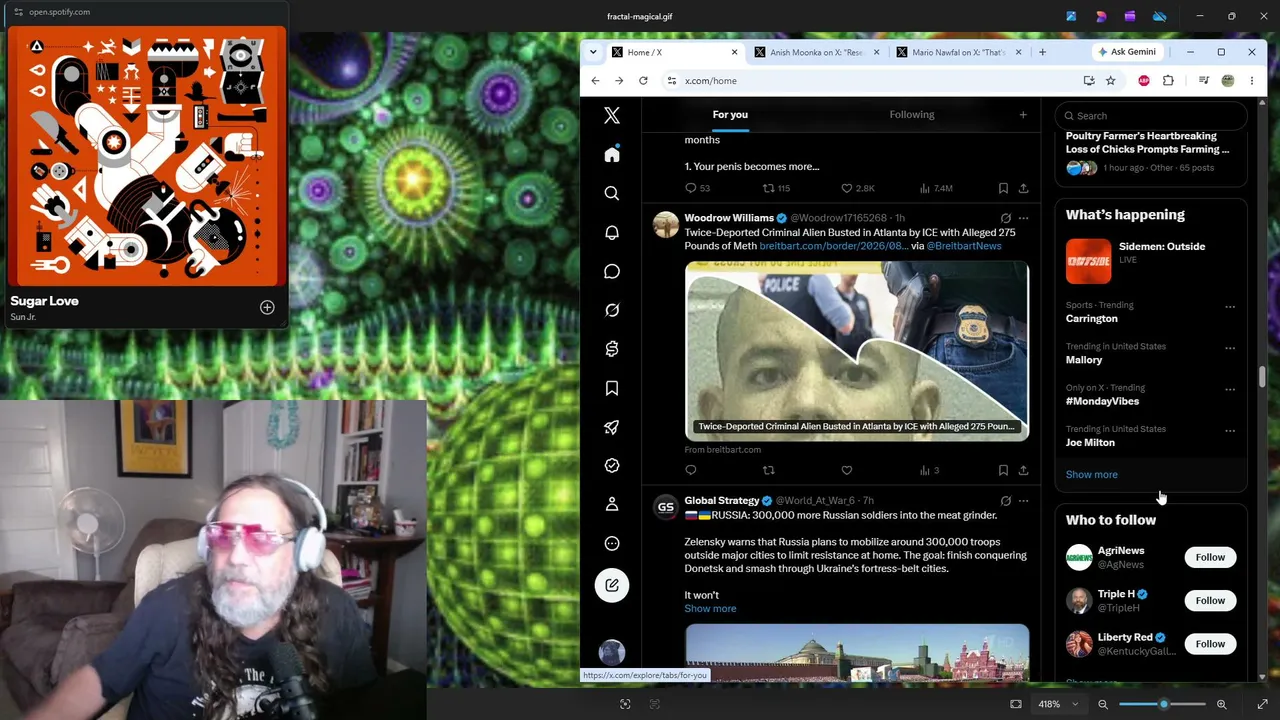Switch to the Home / X browser tab
Viewport: 1280px width, 720px height.
(x=675, y=52)
